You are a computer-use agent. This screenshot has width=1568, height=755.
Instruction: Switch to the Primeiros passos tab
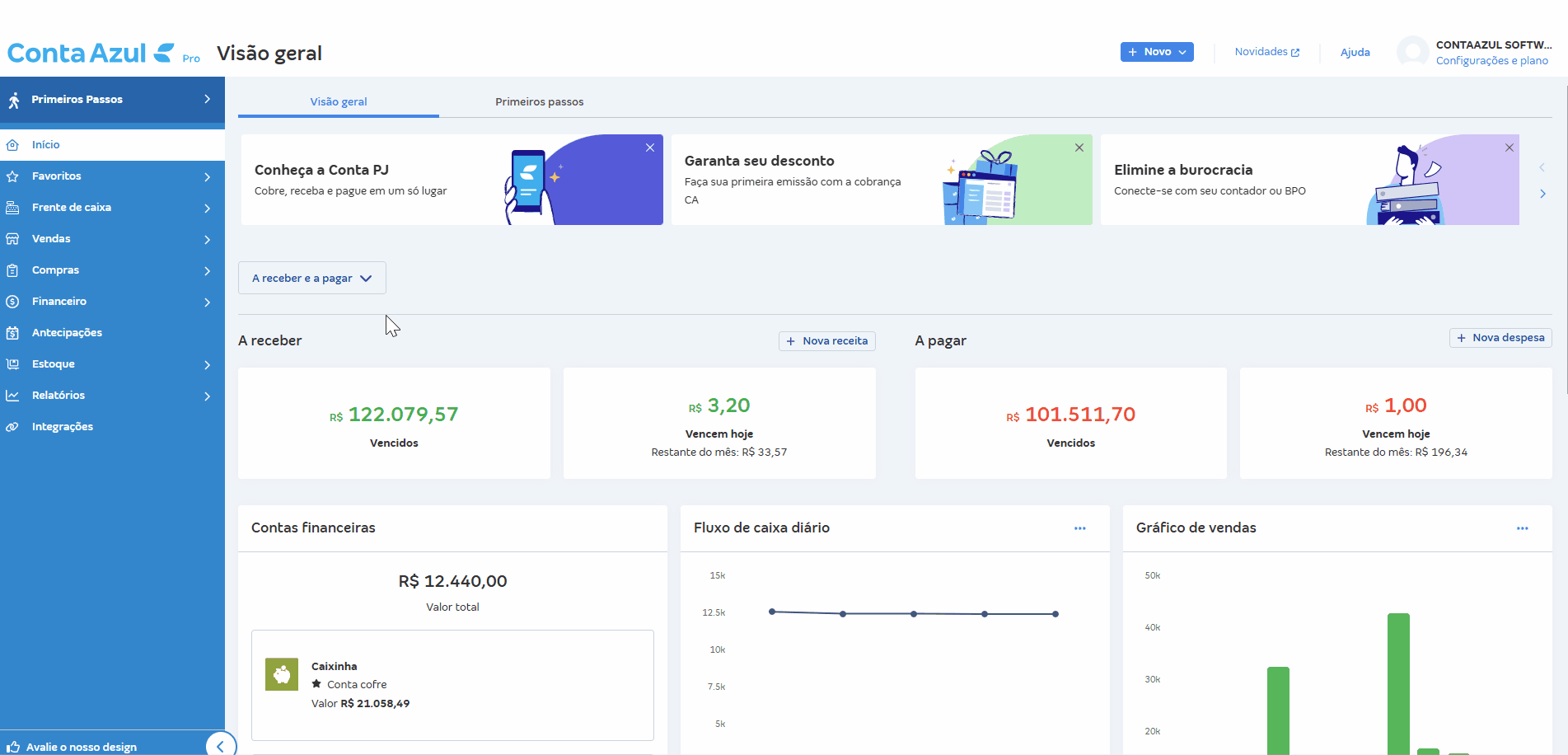[x=539, y=102]
